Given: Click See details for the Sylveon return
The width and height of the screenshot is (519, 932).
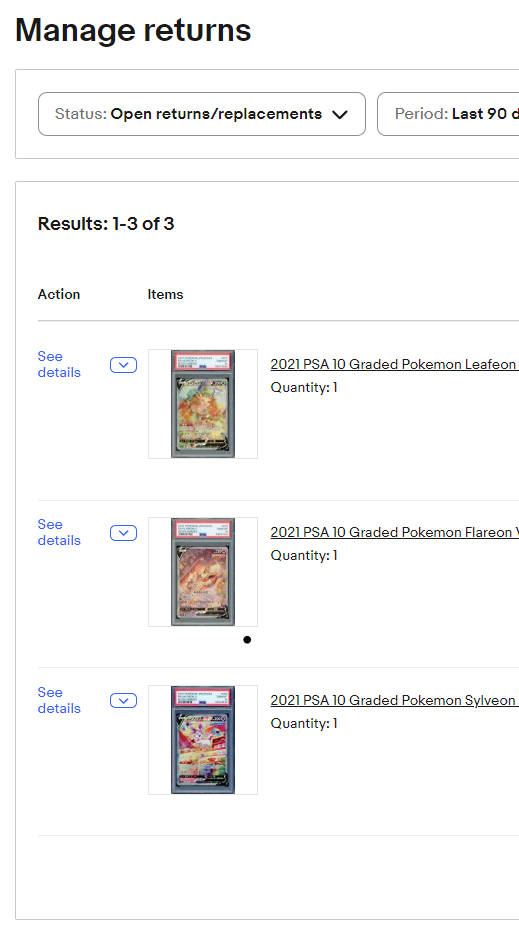Looking at the screenshot, I should [x=59, y=700].
